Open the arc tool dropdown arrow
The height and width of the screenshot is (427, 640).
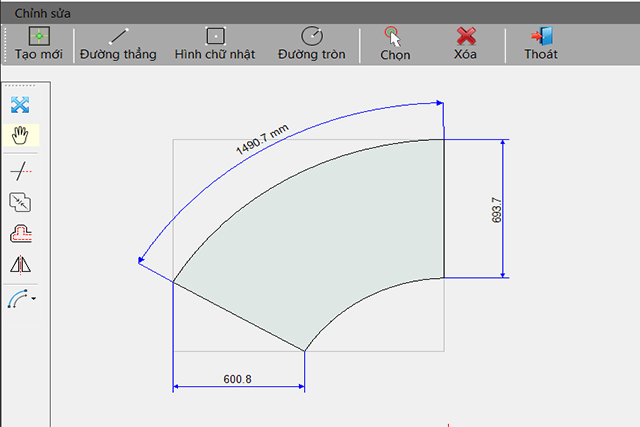point(33,299)
